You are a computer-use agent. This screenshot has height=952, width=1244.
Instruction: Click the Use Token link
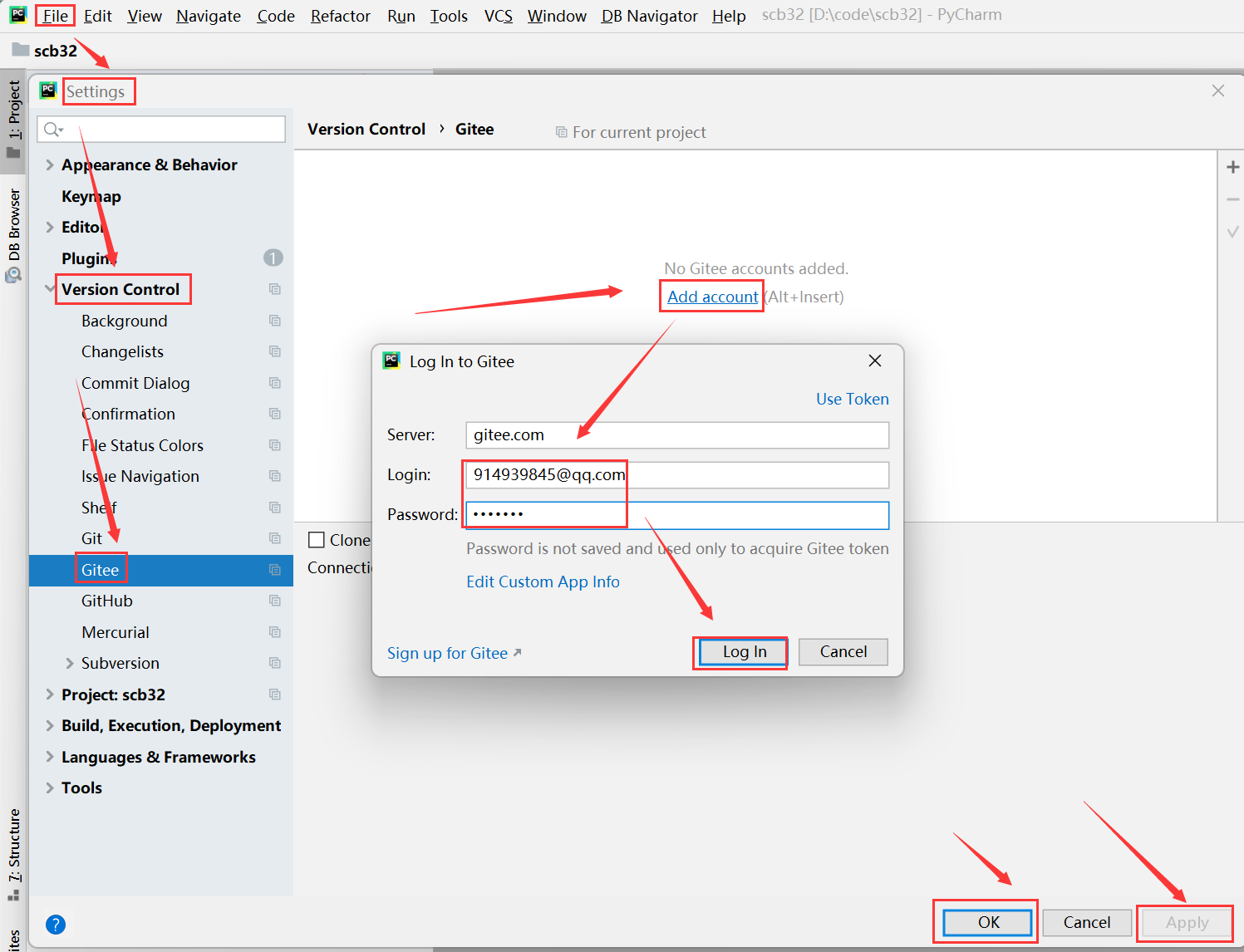[x=852, y=399]
